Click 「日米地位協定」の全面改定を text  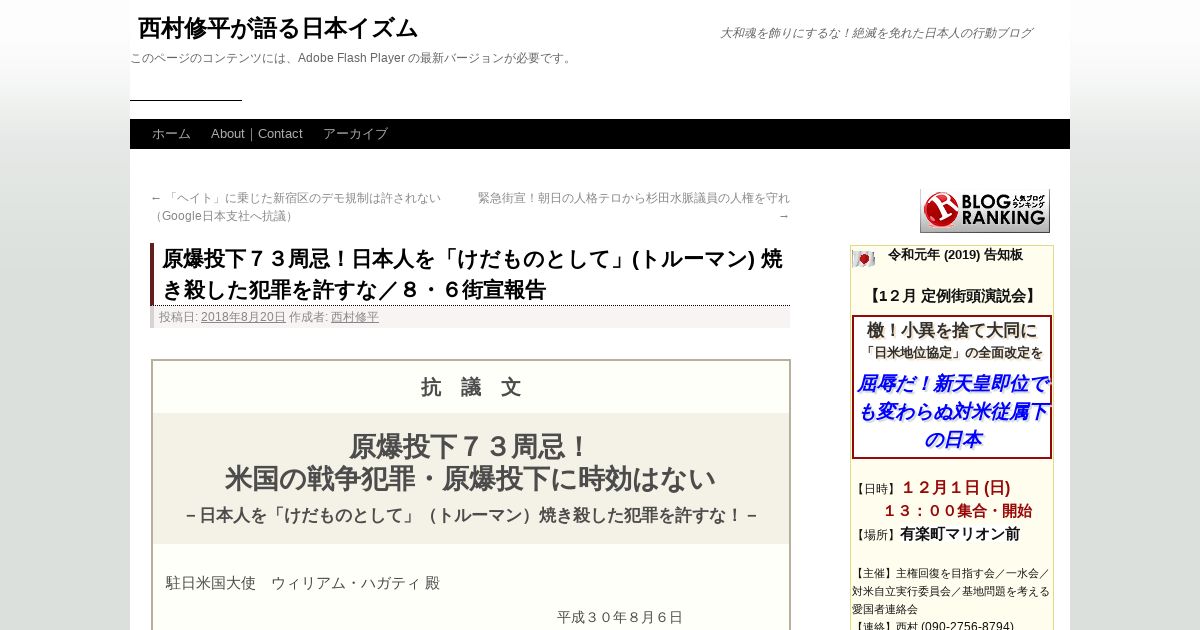click(x=952, y=353)
